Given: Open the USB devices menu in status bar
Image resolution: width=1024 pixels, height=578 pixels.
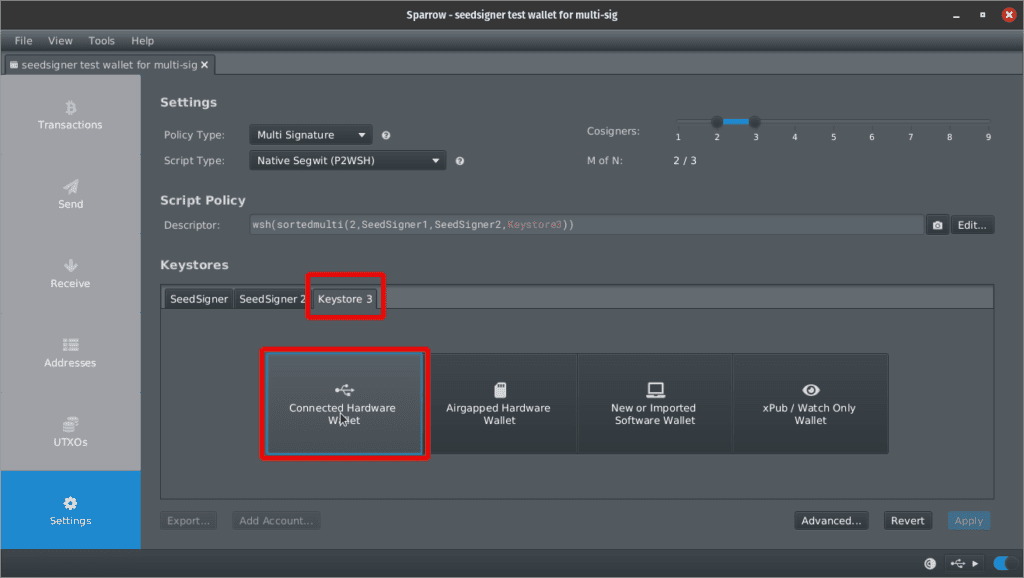Looking at the screenshot, I should (965, 564).
